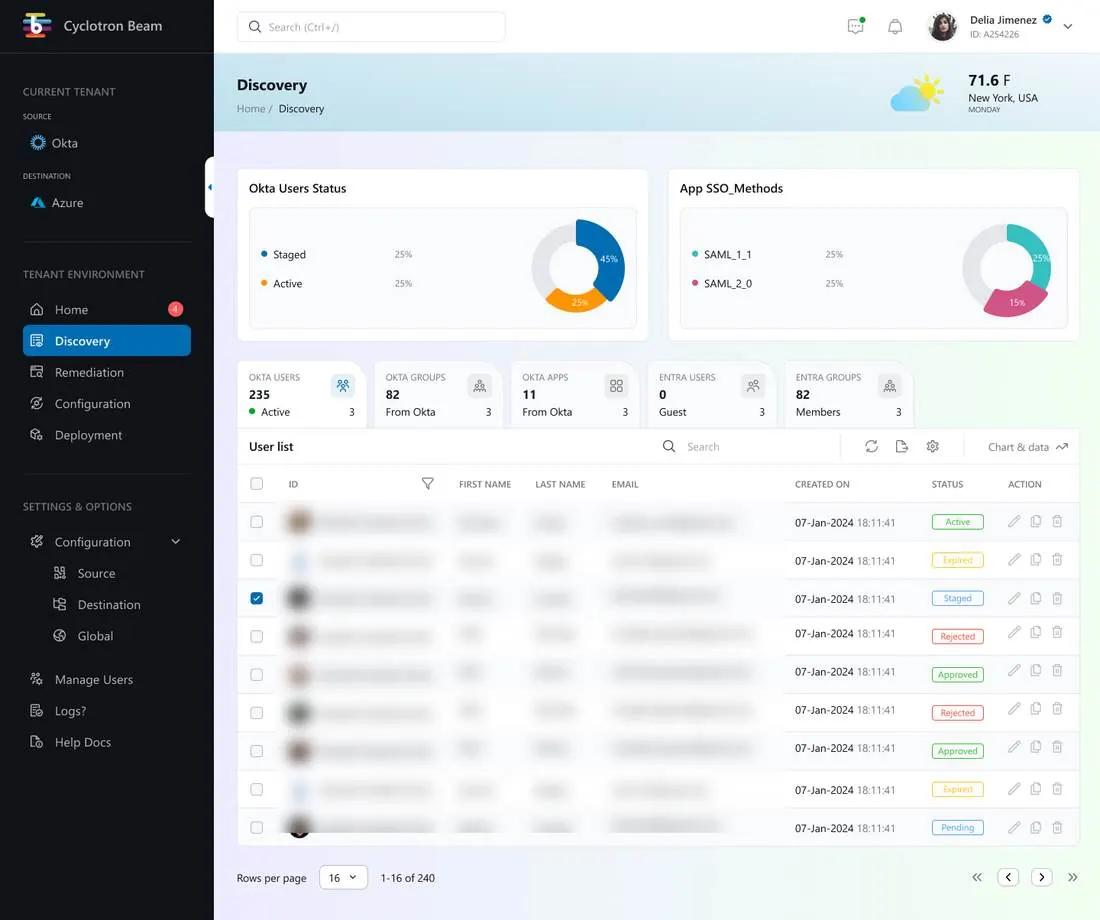
Task: Select the Entra Groups tab card
Action: pos(849,394)
